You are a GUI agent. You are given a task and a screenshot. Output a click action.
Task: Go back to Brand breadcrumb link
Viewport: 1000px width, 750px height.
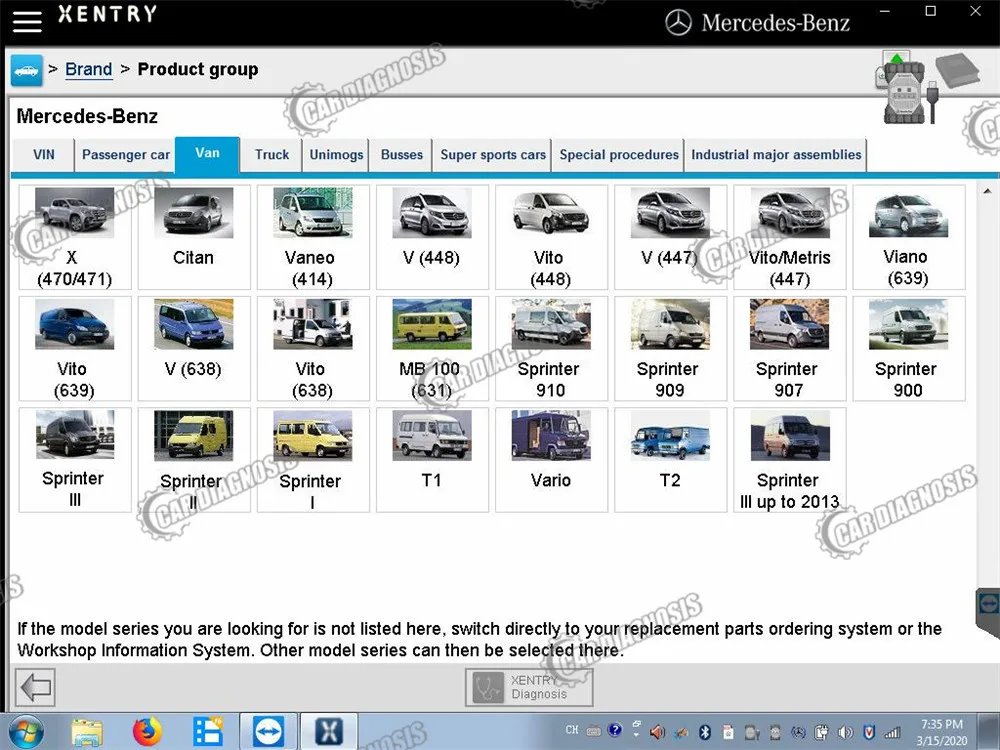pos(89,69)
